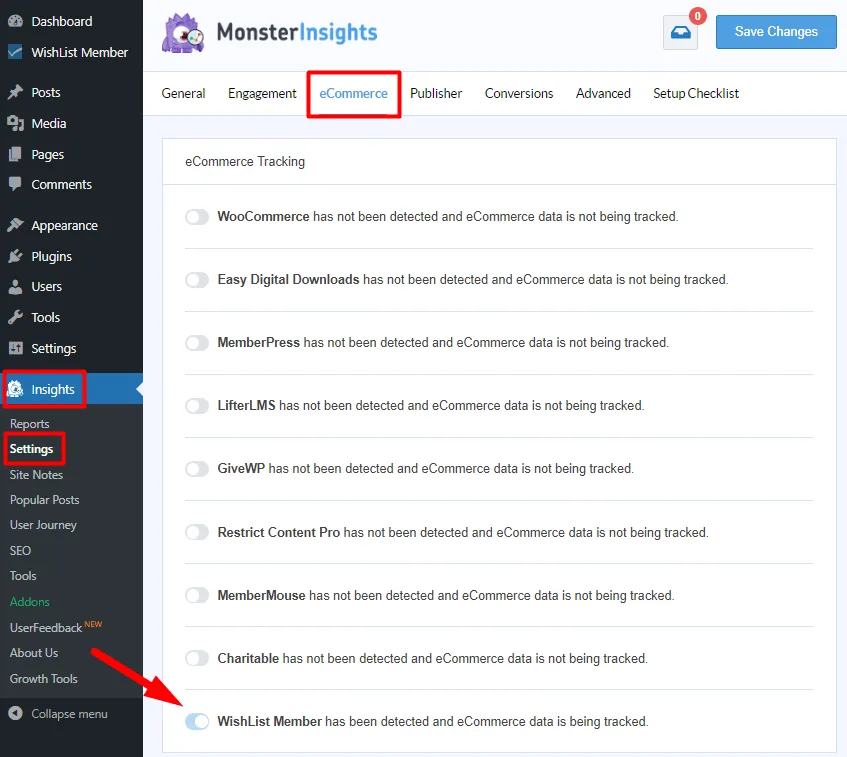The height and width of the screenshot is (757, 847).
Task: Click the Comments bubble icon
Action: click(15, 185)
